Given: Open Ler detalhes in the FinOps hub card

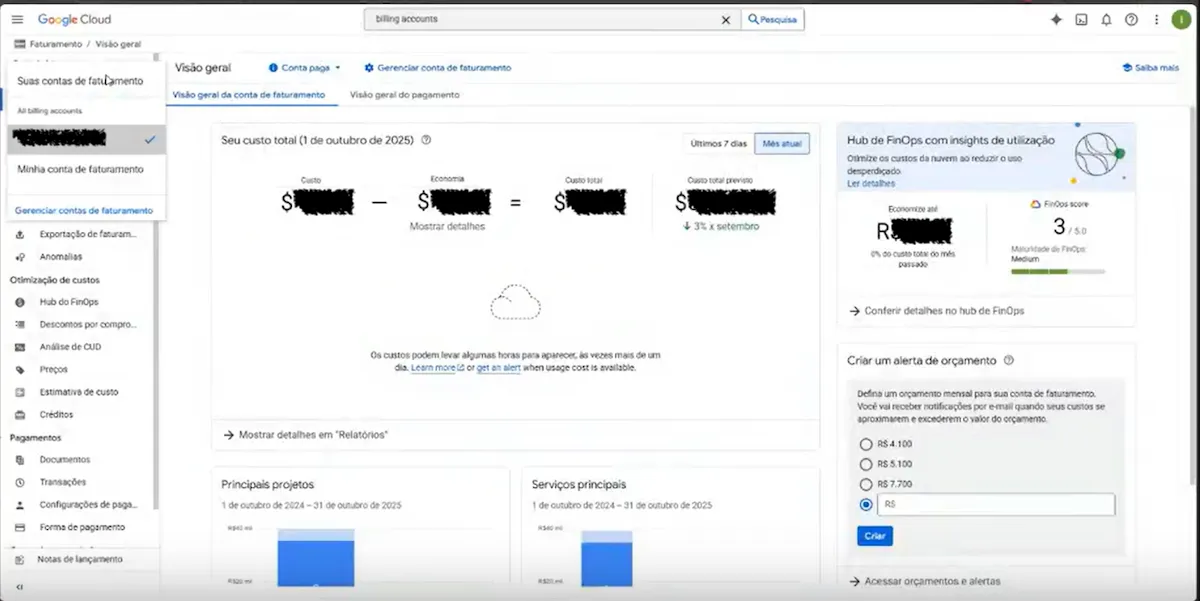Looking at the screenshot, I should click(871, 184).
